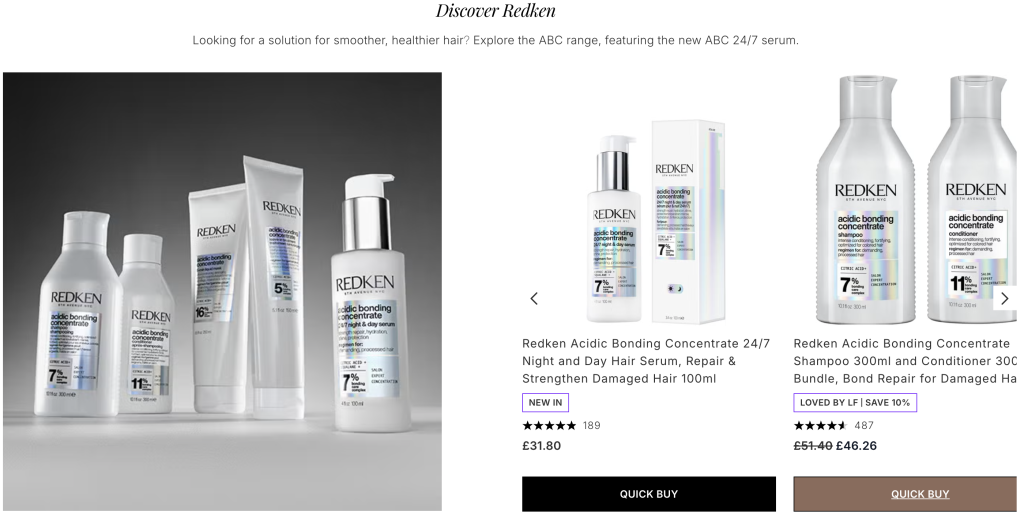Quick Buy the Shampoo and Conditioner bundle
The width and height of the screenshot is (1024, 516).
point(908,494)
